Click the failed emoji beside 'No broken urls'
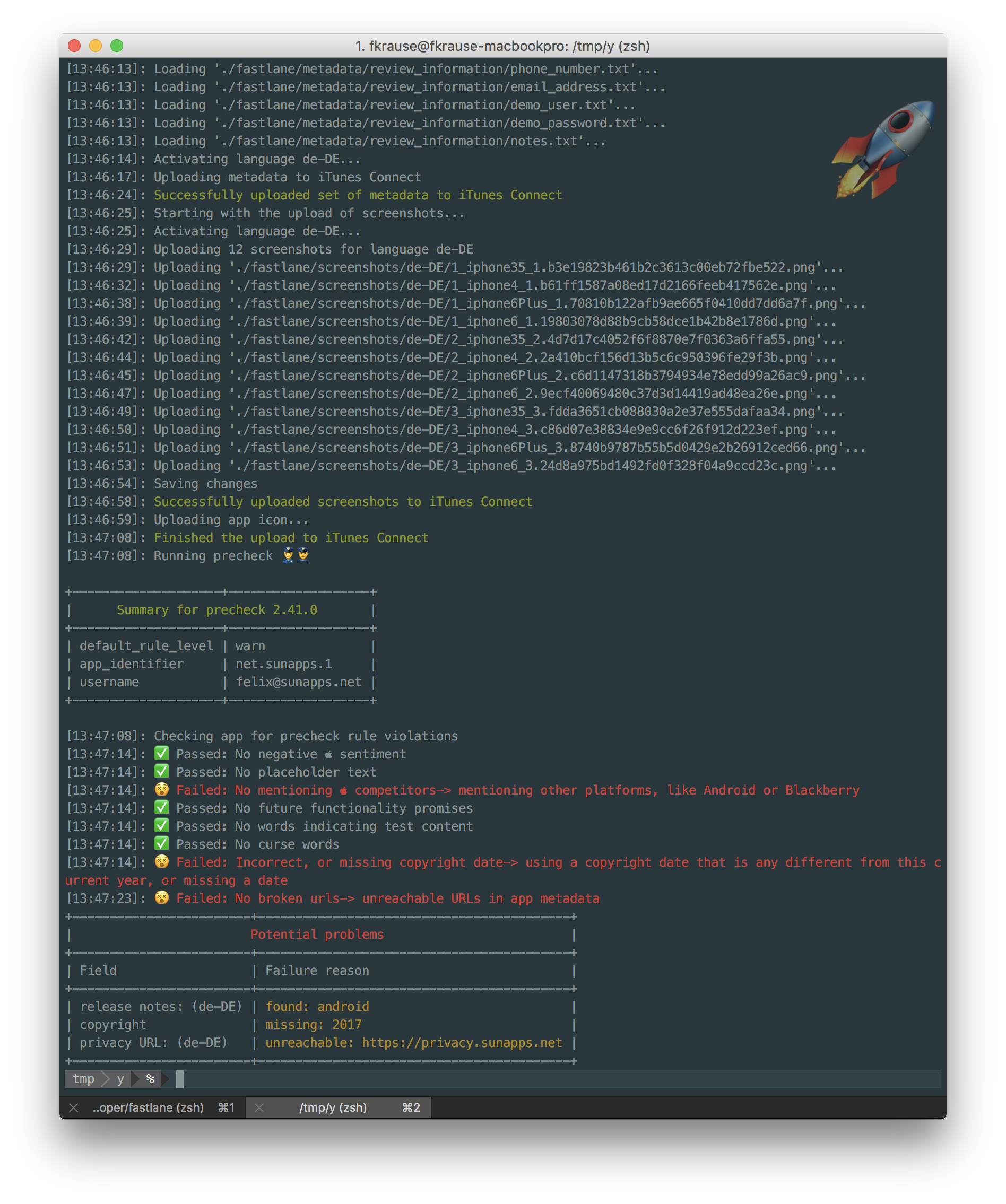The height and width of the screenshot is (1204, 1006). 162,898
